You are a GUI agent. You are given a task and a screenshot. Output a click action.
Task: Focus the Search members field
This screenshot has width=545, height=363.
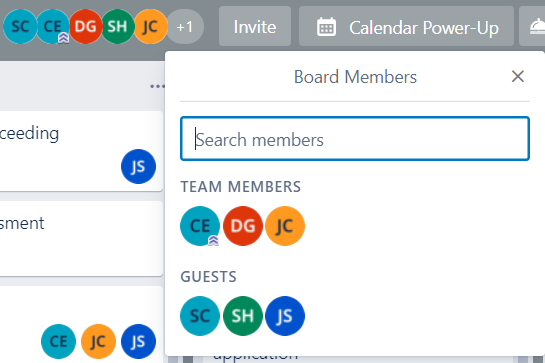355,139
